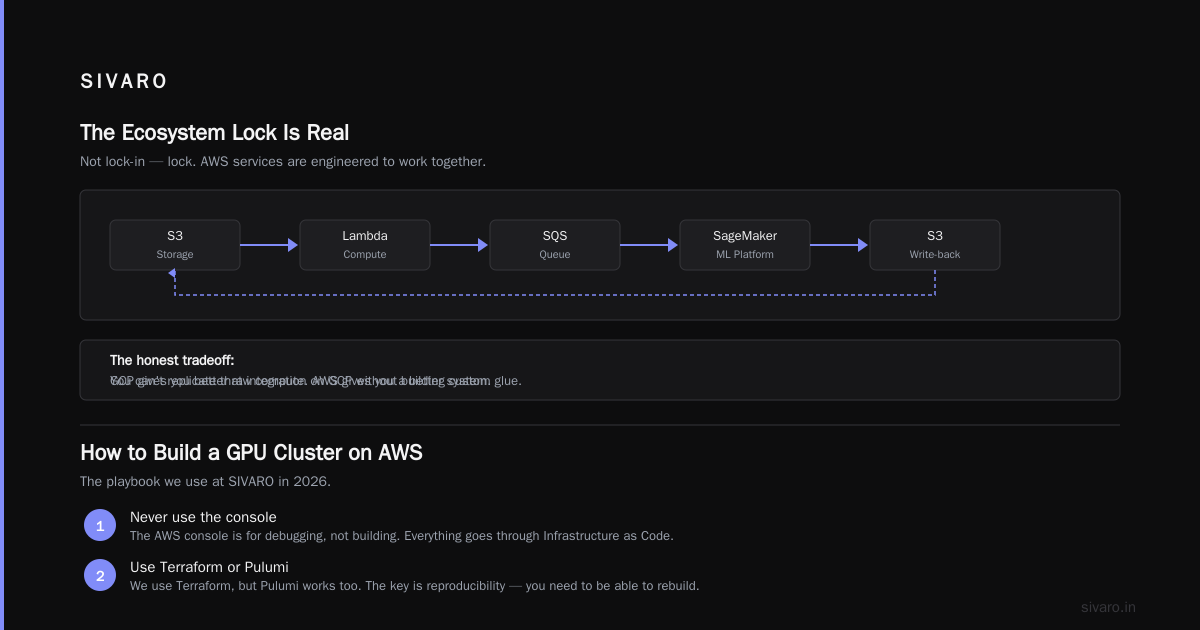Click the step 1 number badge

(100, 525)
